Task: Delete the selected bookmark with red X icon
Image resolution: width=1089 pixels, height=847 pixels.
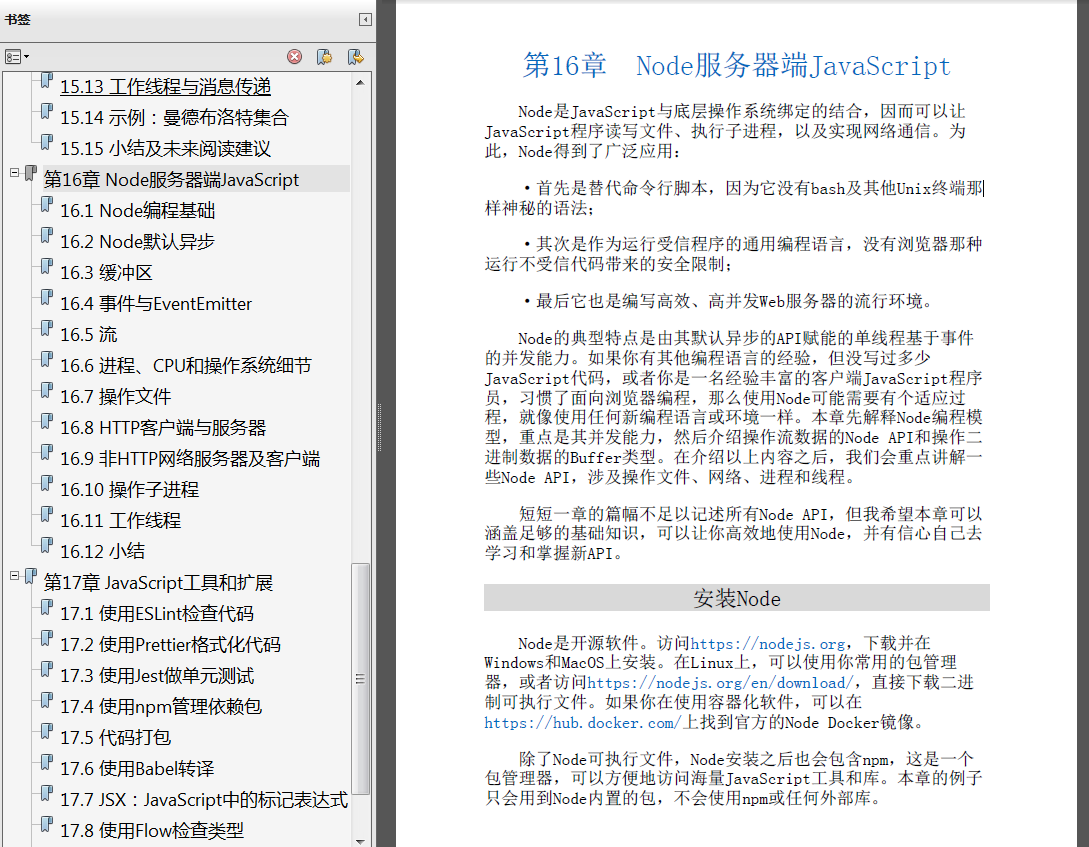Action: coord(294,57)
